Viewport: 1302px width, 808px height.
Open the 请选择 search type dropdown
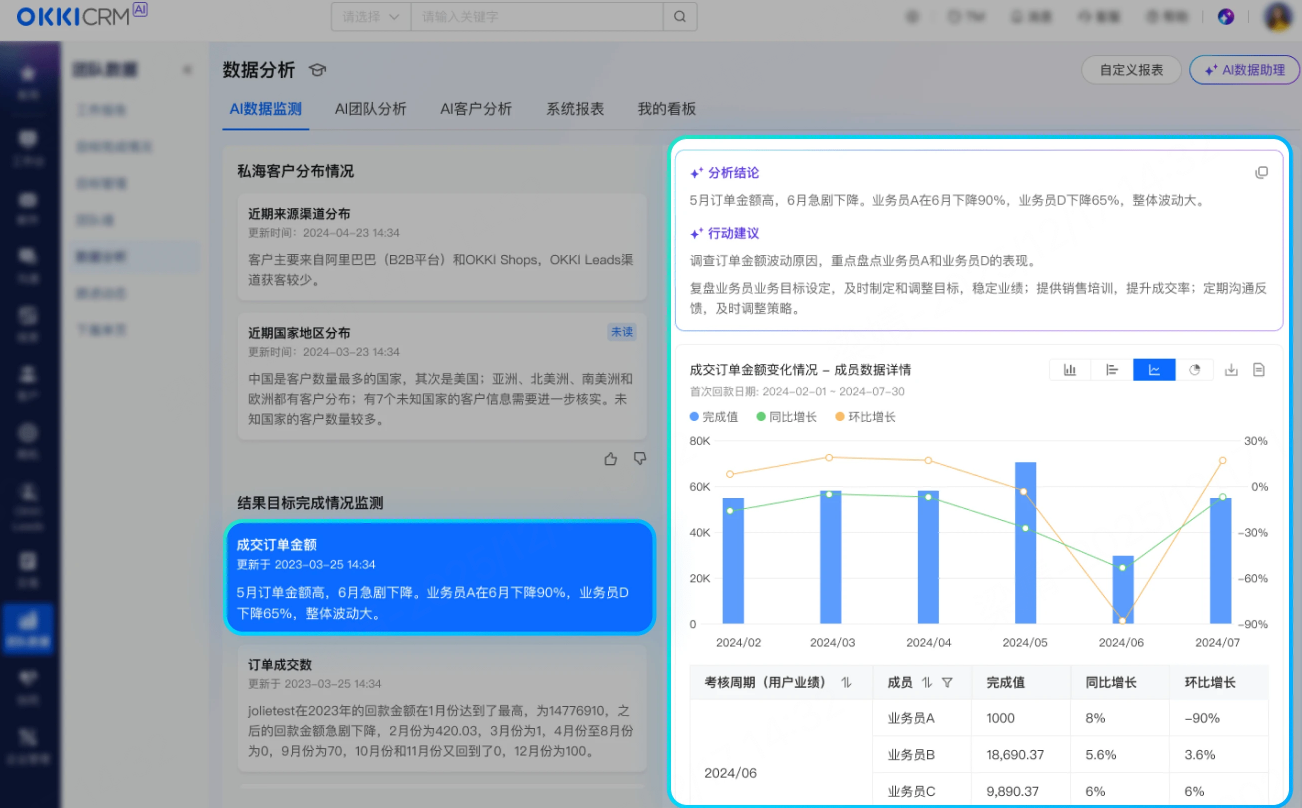click(x=371, y=17)
